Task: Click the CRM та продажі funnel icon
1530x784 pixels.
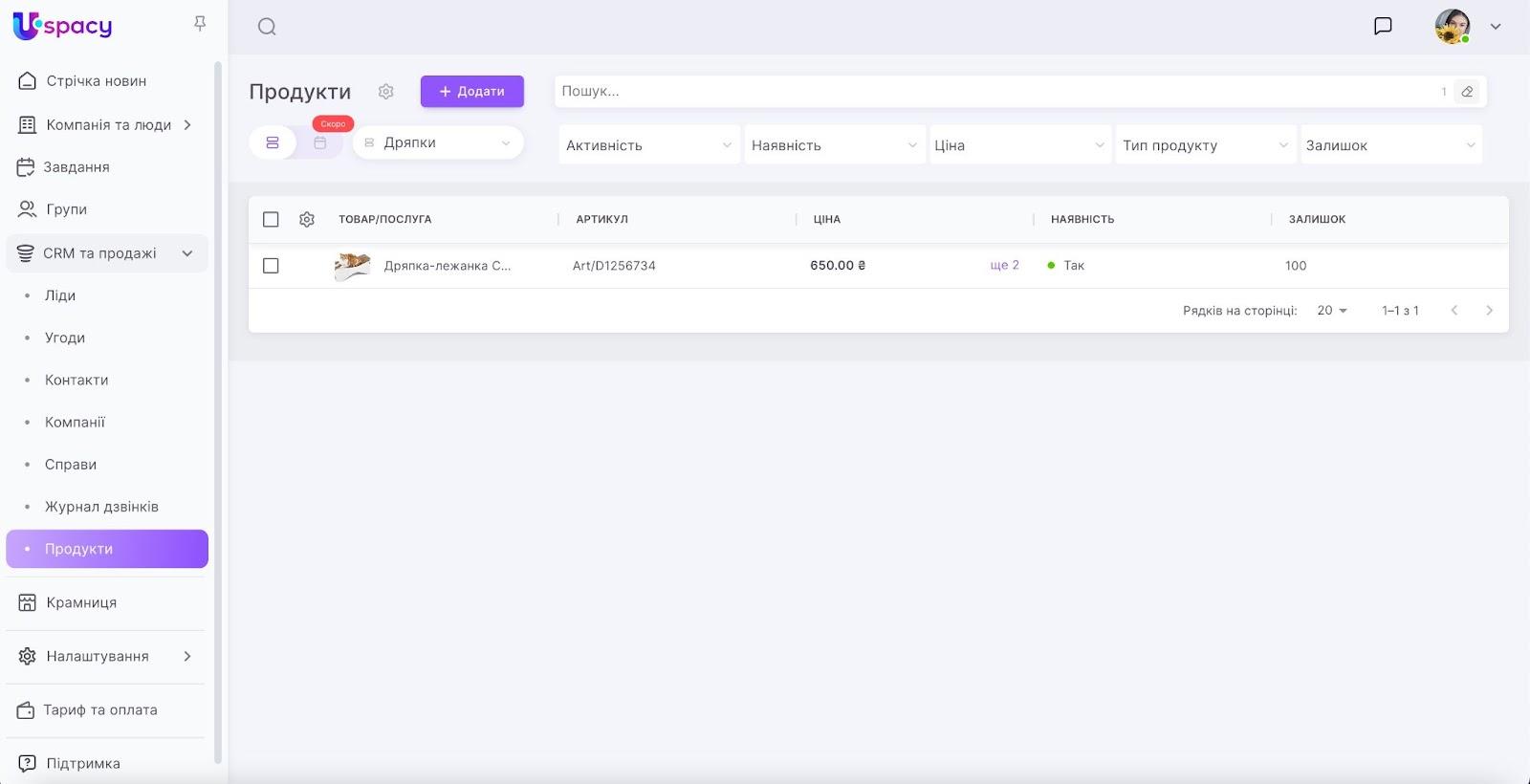Action: pyautogui.click(x=26, y=253)
